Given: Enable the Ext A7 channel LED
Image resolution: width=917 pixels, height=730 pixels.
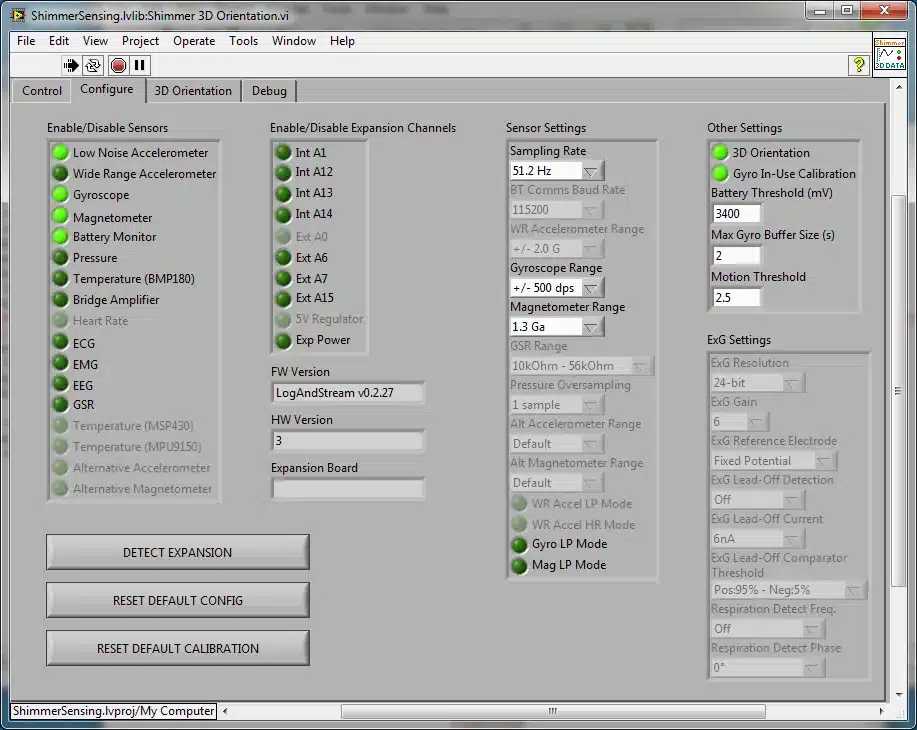Looking at the screenshot, I should (284, 279).
